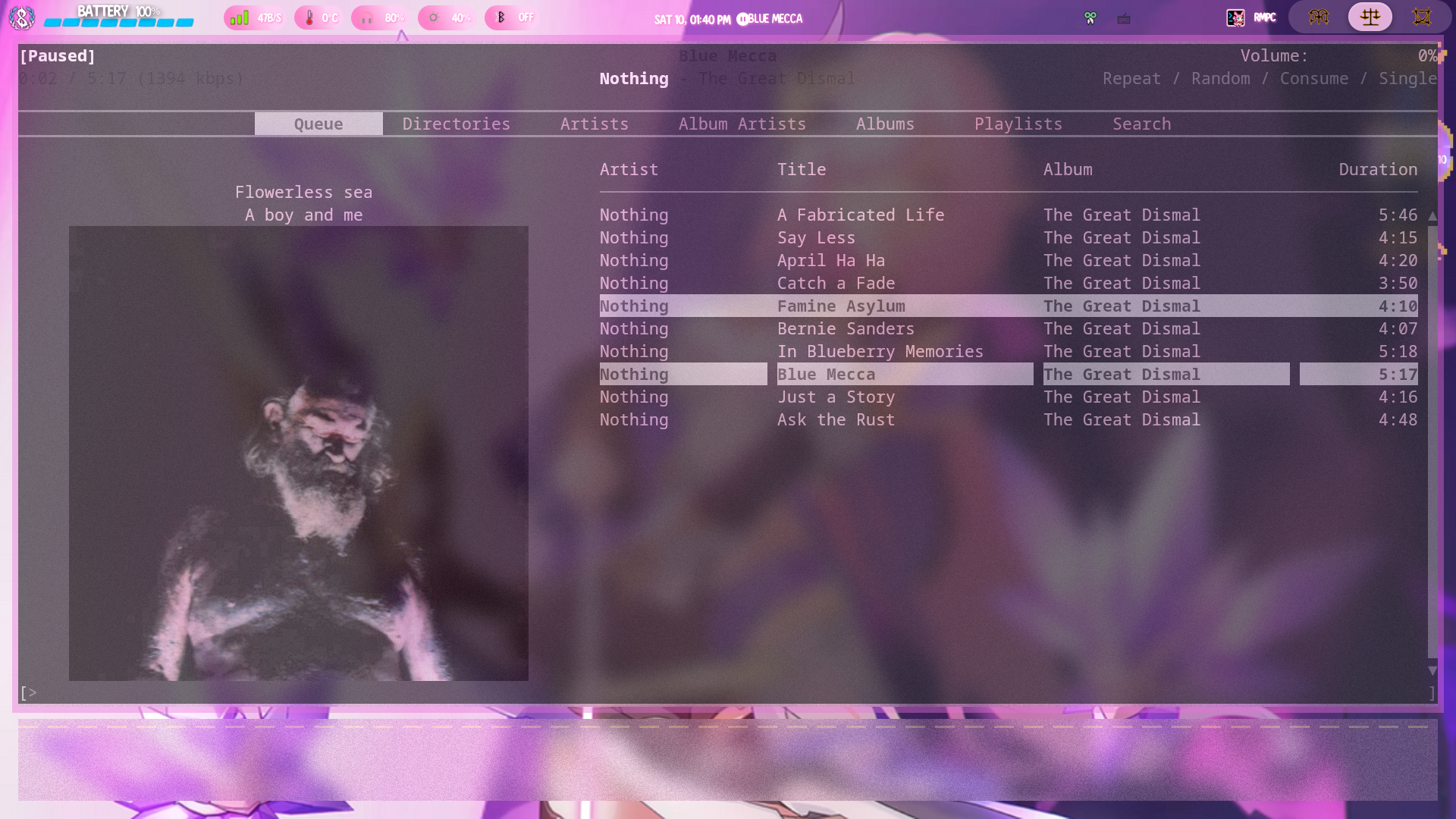The width and height of the screenshot is (1456, 819).
Task: Select the song Famine Asylum
Action: tap(841, 306)
